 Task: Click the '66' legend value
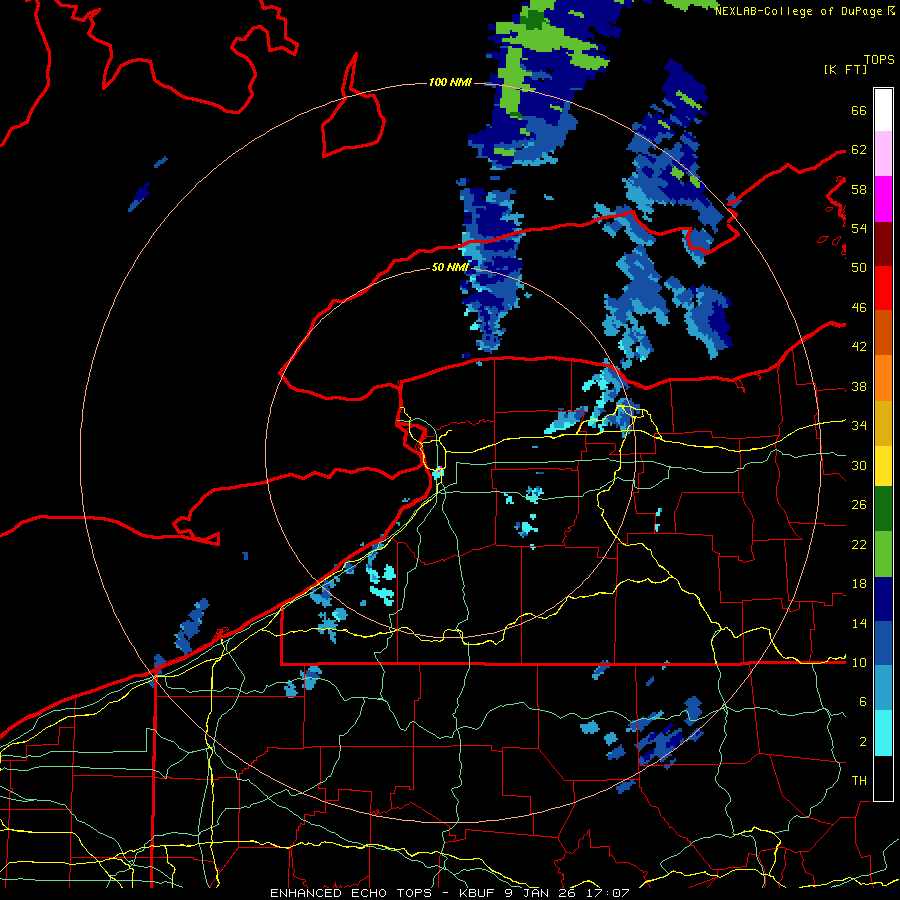pos(859,111)
